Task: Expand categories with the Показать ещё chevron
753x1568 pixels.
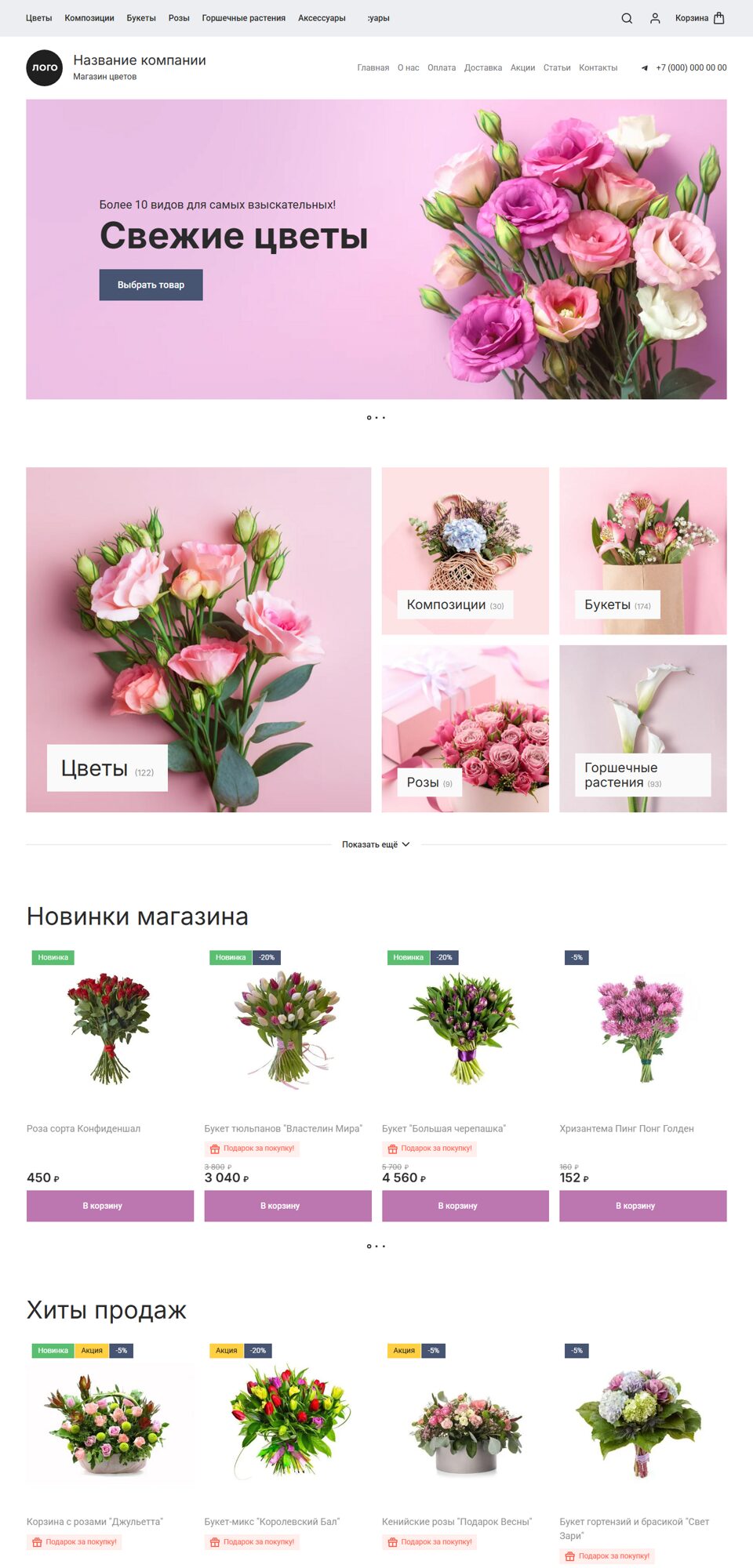Action: [x=406, y=844]
